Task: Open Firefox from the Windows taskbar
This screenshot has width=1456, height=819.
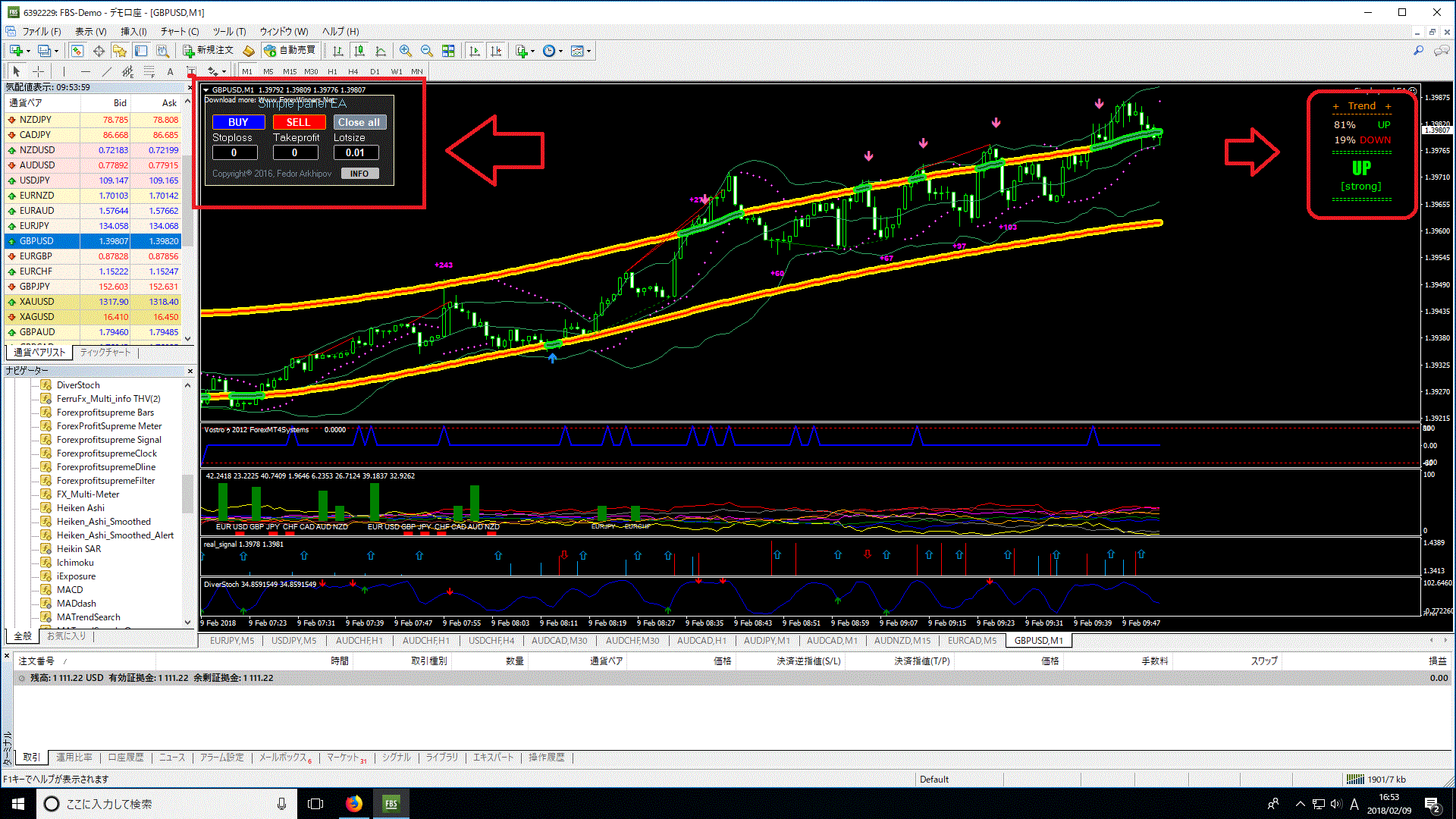Action: pos(354,804)
